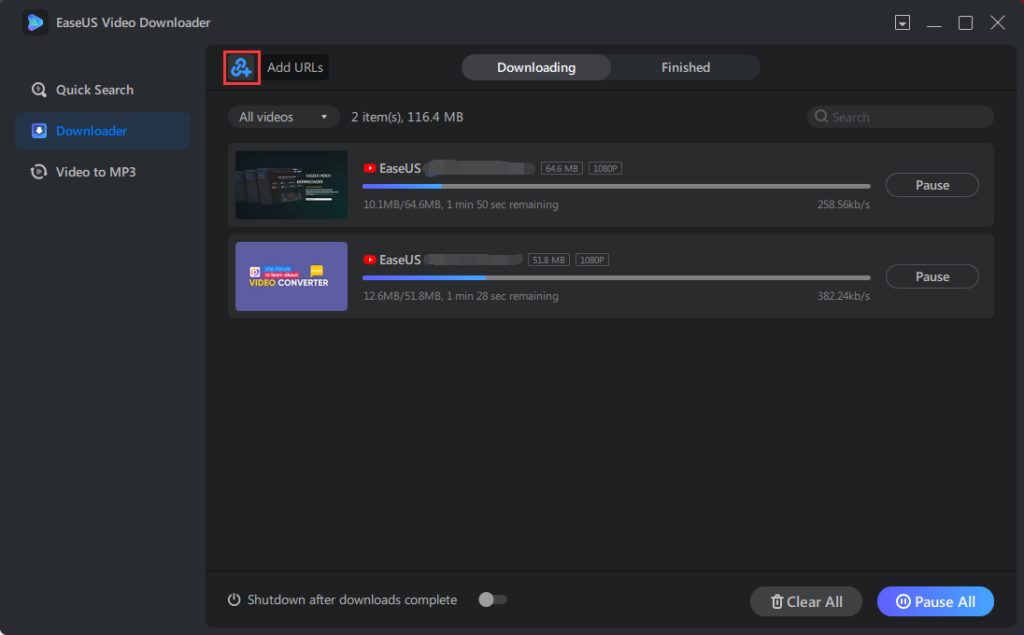Switch to the Finished tab
Image resolution: width=1024 pixels, height=635 pixels.
[685, 68]
